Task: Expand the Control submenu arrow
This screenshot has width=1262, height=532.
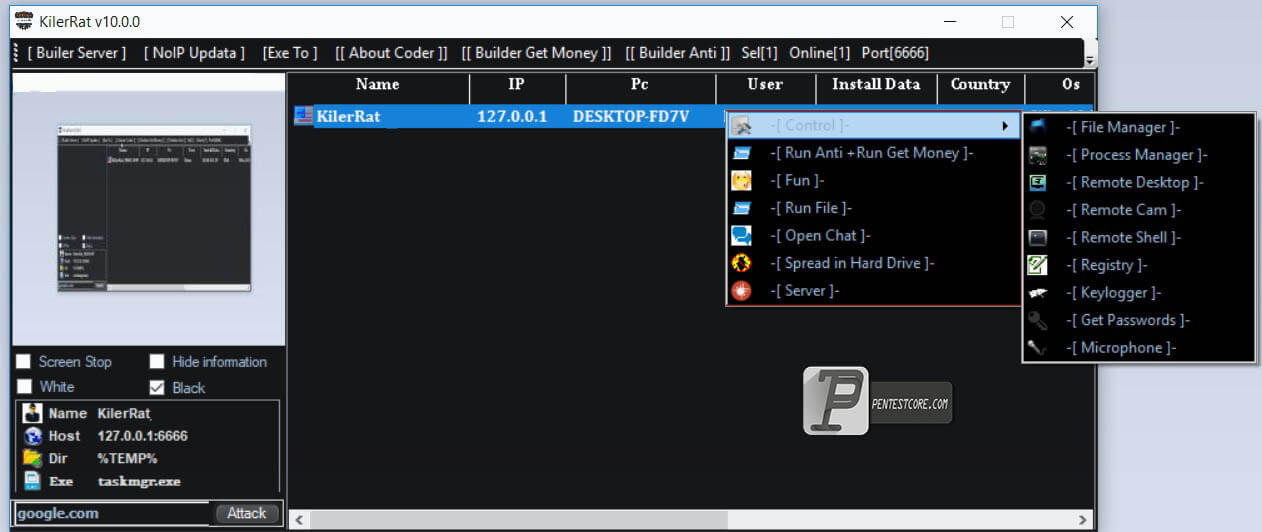Action: click(1004, 126)
